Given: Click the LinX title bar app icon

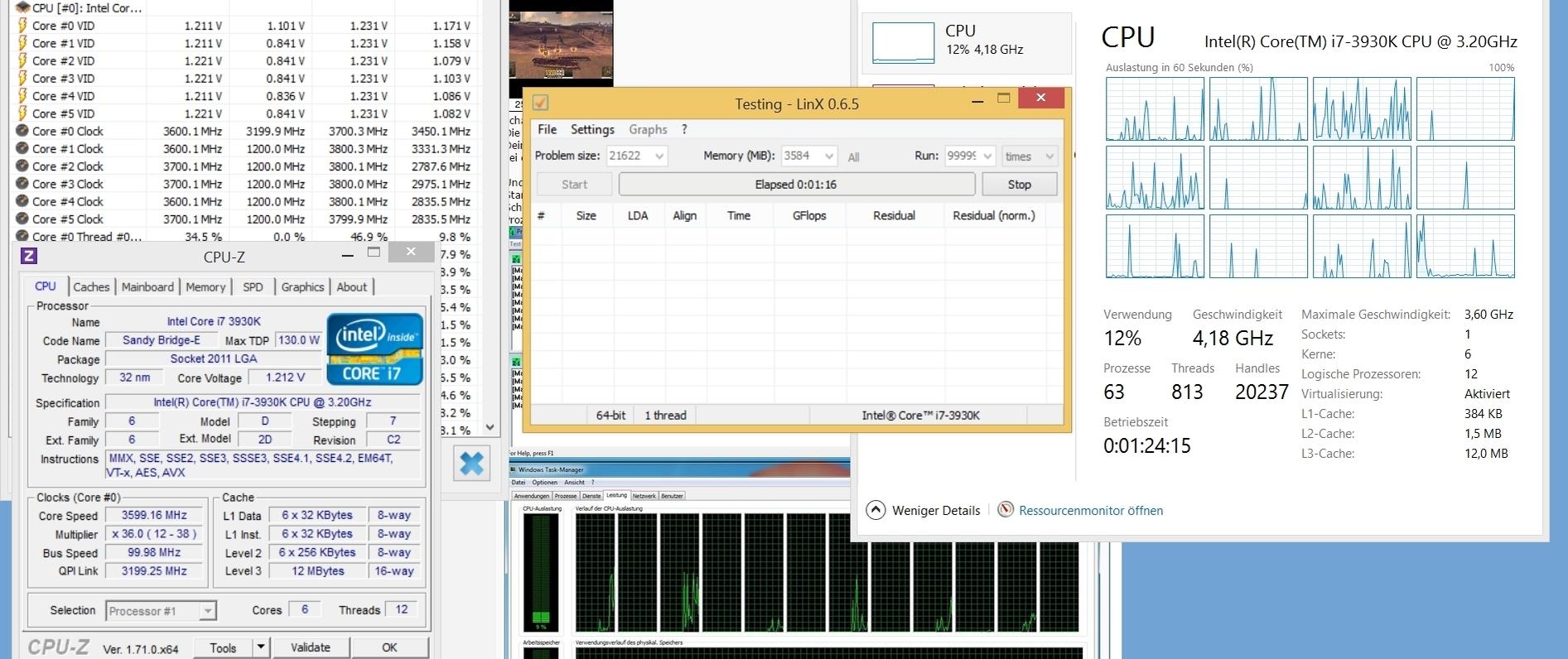Looking at the screenshot, I should tap(540, 103).
